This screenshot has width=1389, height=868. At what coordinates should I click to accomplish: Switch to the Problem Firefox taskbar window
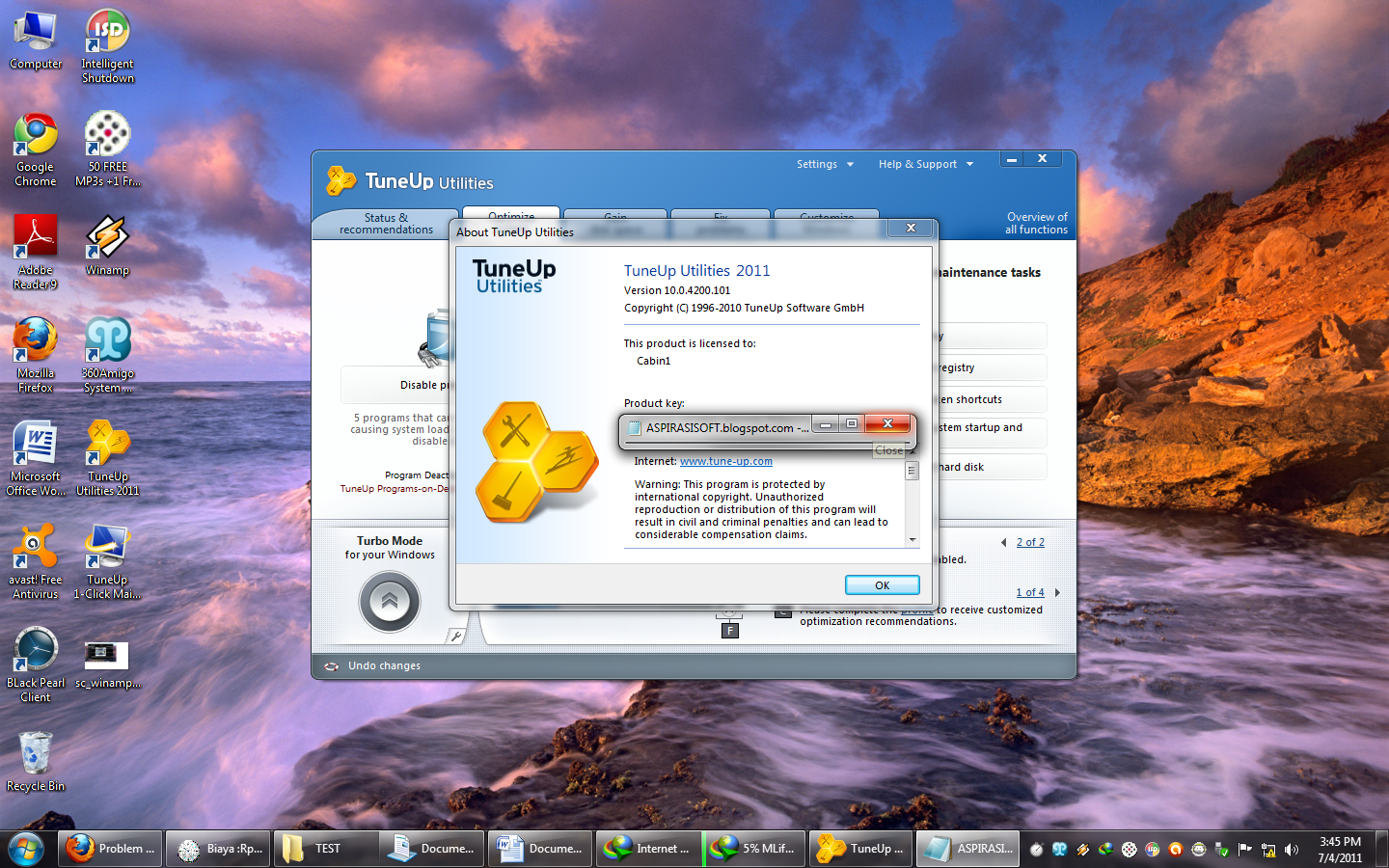pos(111,849)
